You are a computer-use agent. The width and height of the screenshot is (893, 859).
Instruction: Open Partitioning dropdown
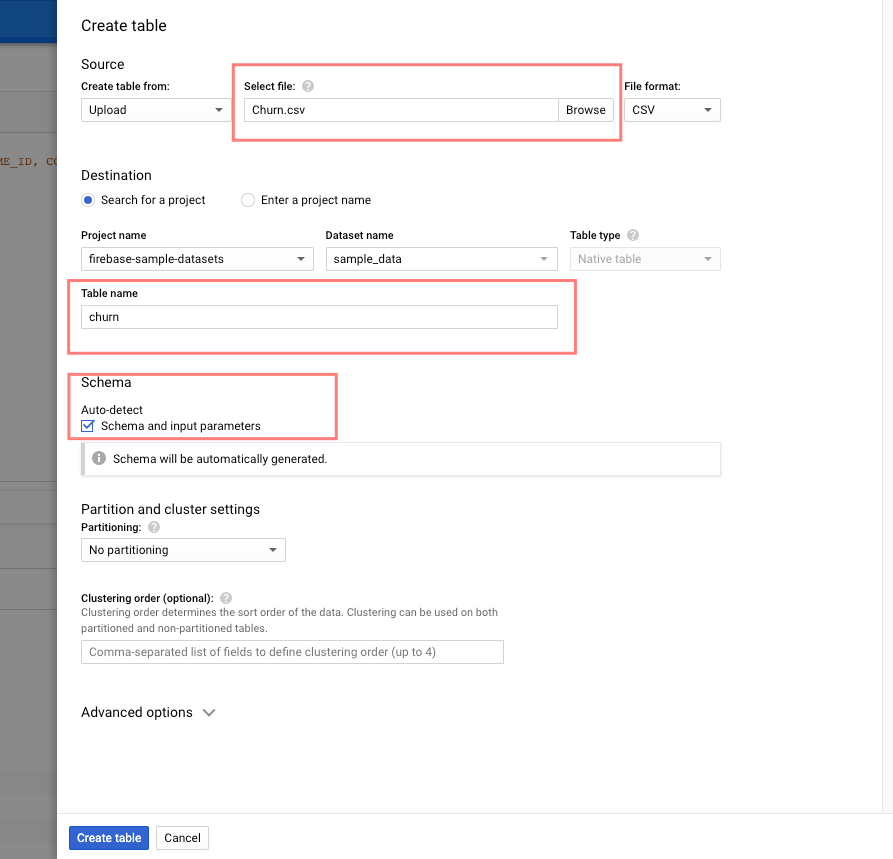coord(183,550)
